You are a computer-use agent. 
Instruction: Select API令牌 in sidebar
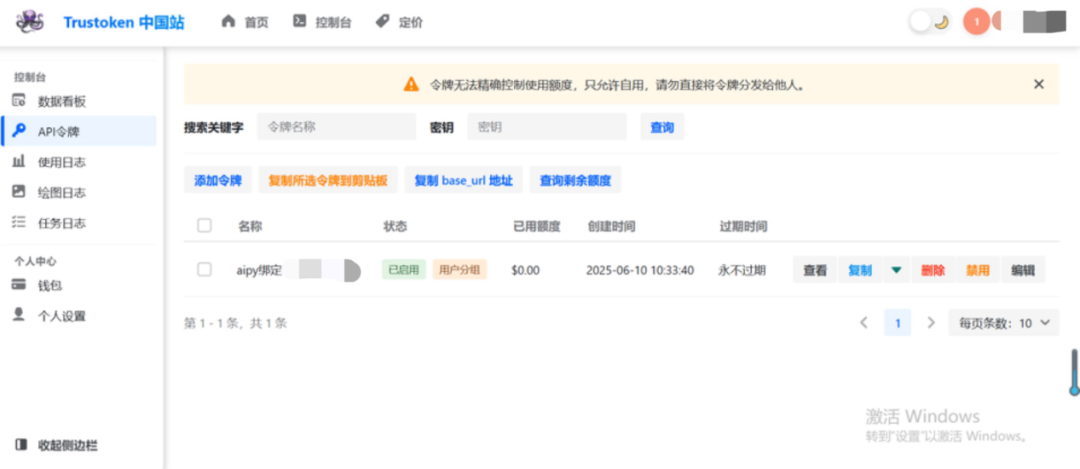pyautogui.click(x=79, y=132)
